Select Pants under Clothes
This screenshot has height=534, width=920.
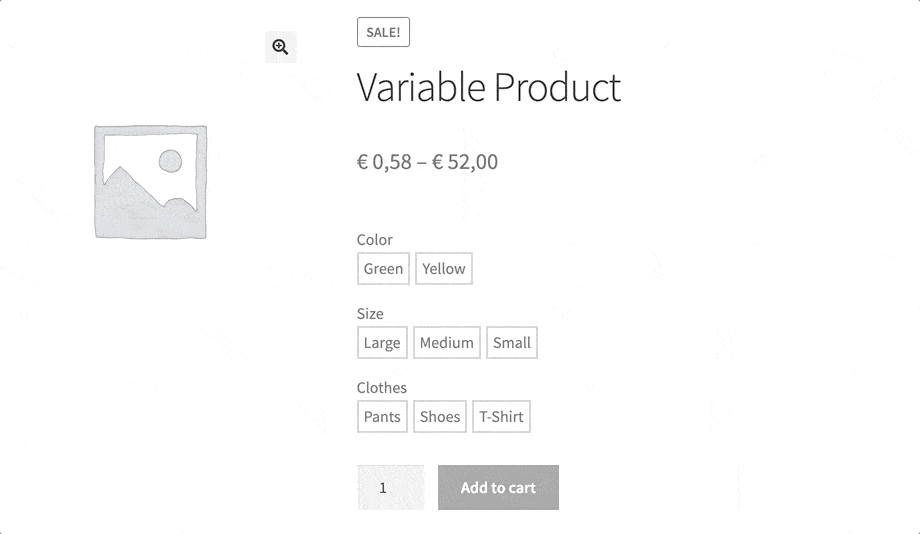382,417
